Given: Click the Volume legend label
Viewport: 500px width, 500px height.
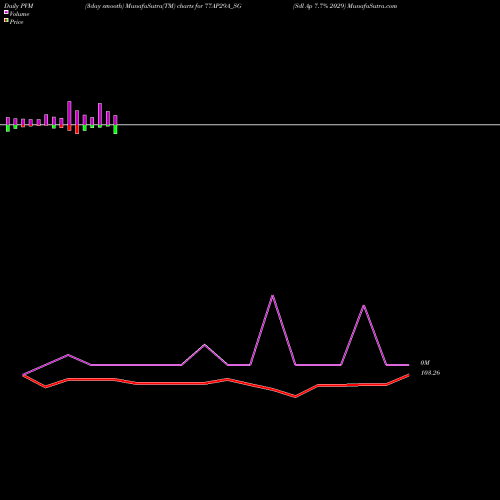Looking at the screenshot, I should click(x=19, y=14).
